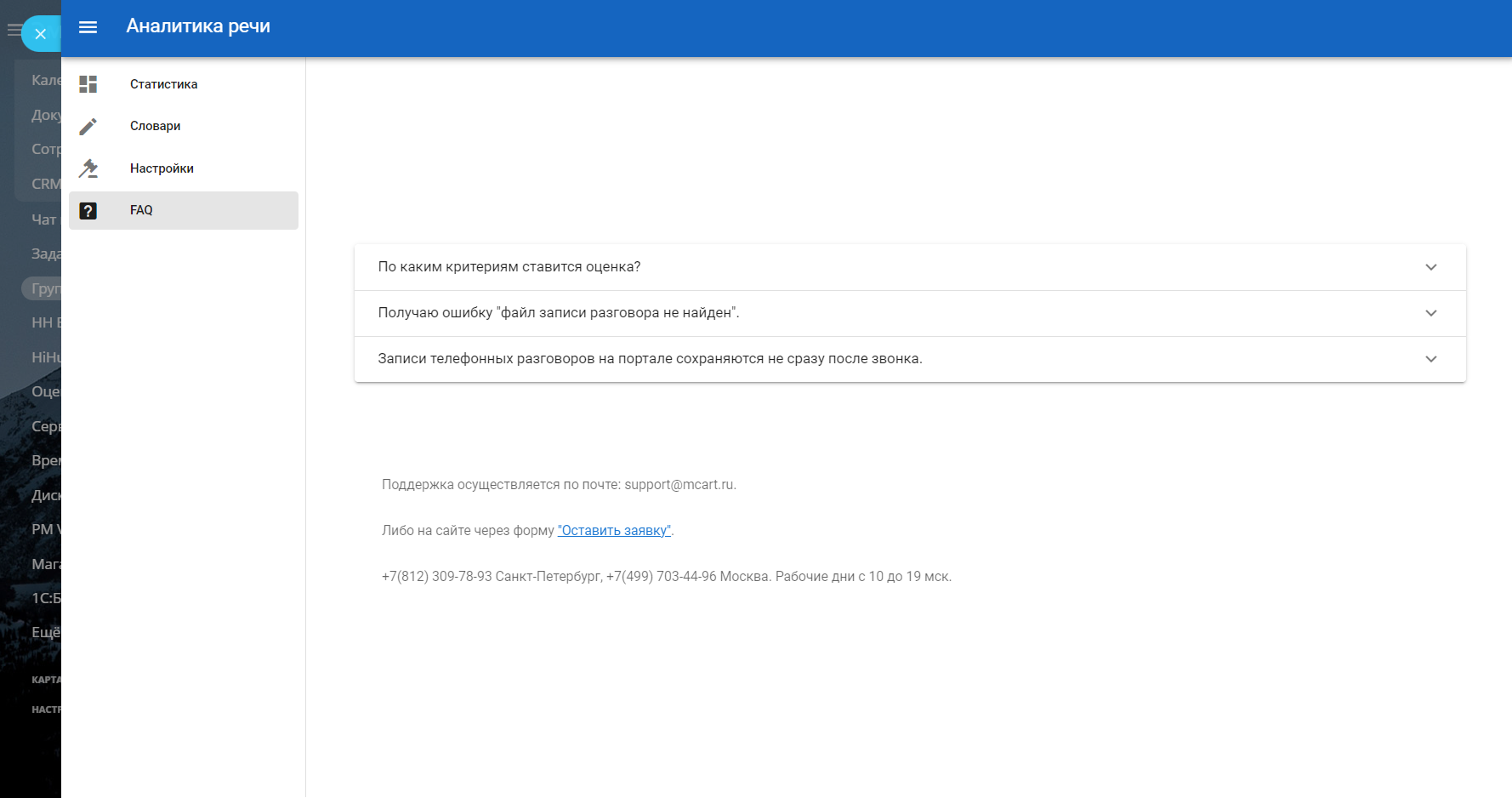
Task: Click the support email line with support@mcart.ru
Action: [559, 485]
